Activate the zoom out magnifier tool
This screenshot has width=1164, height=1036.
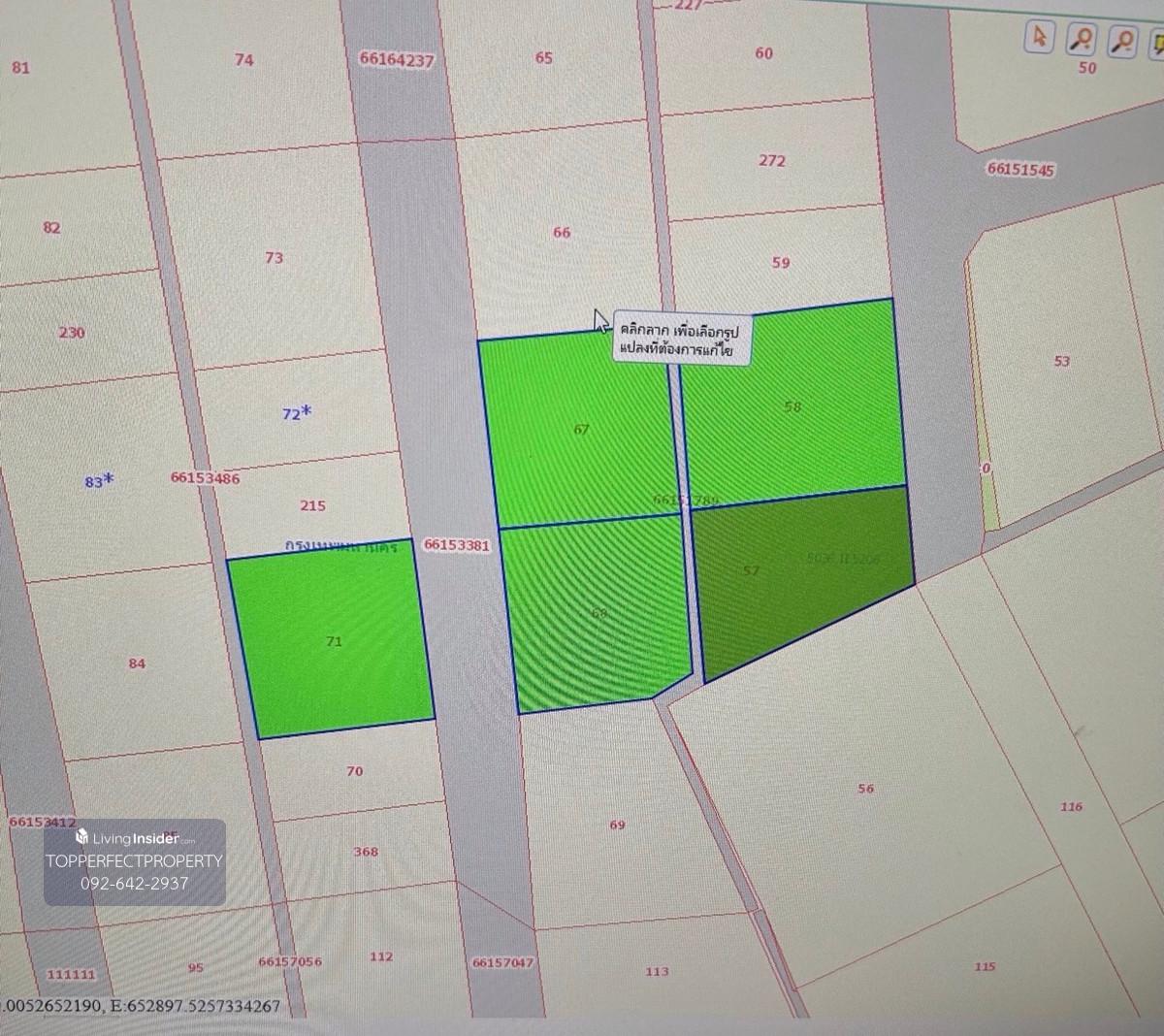pyautogui.click(x=1123, y=40)
